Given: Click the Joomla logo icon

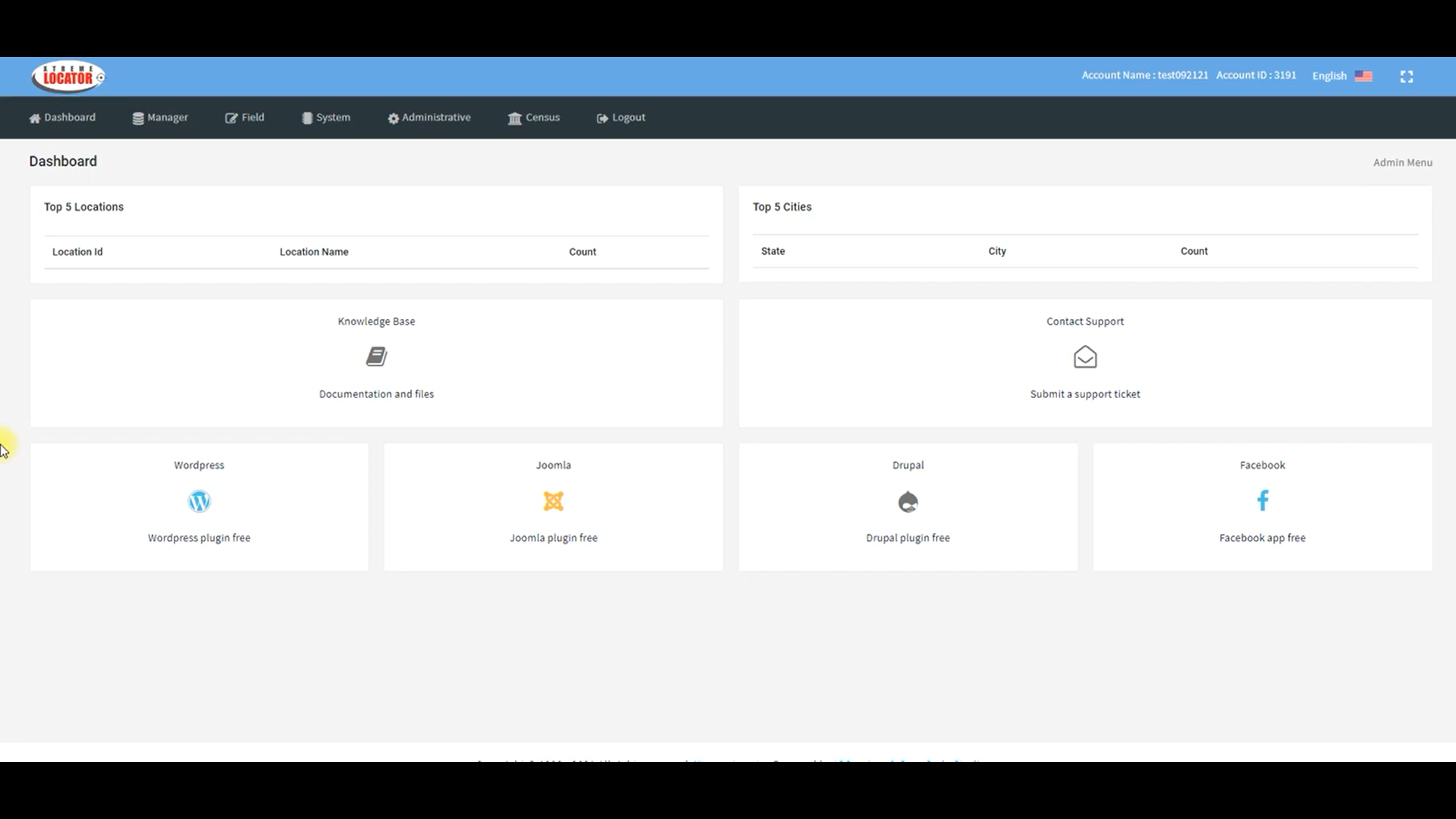Looking at the screenshot, I should point(554,501).
